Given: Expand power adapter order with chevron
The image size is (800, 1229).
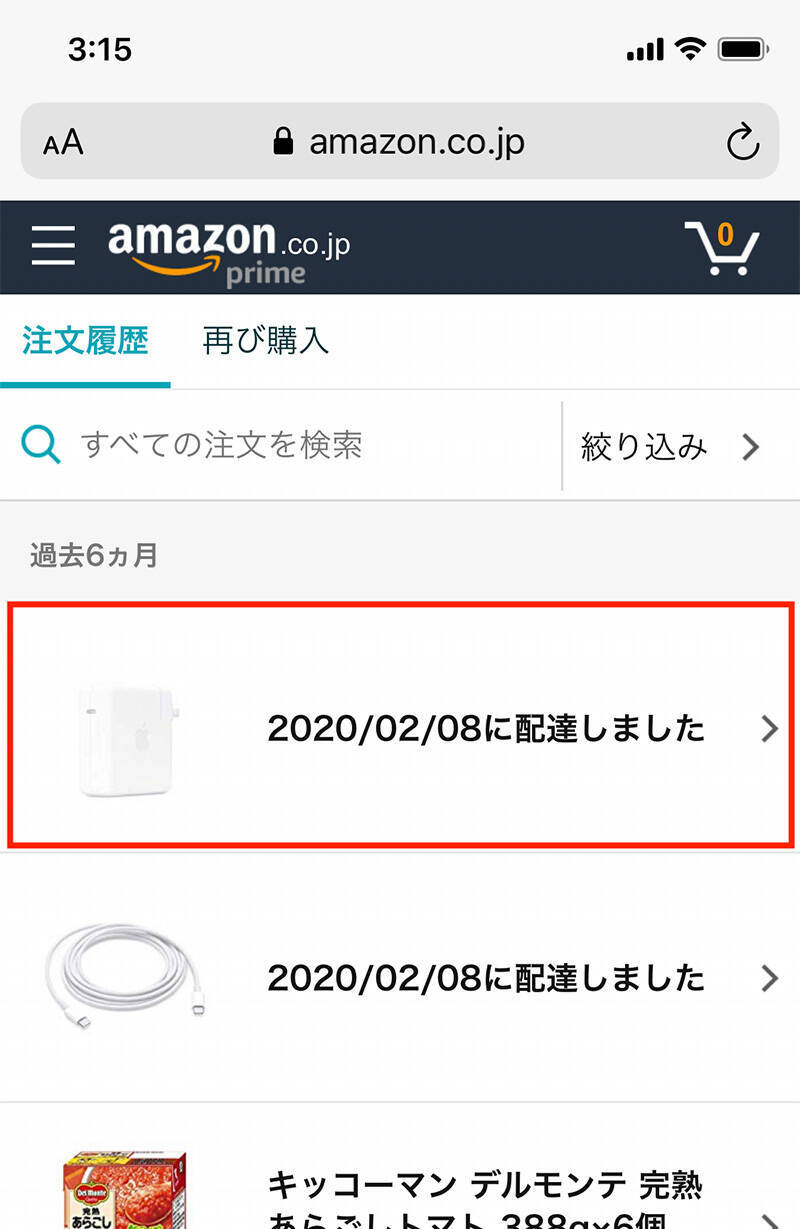Looking at the screenshot, I should [x=769, y=729].
